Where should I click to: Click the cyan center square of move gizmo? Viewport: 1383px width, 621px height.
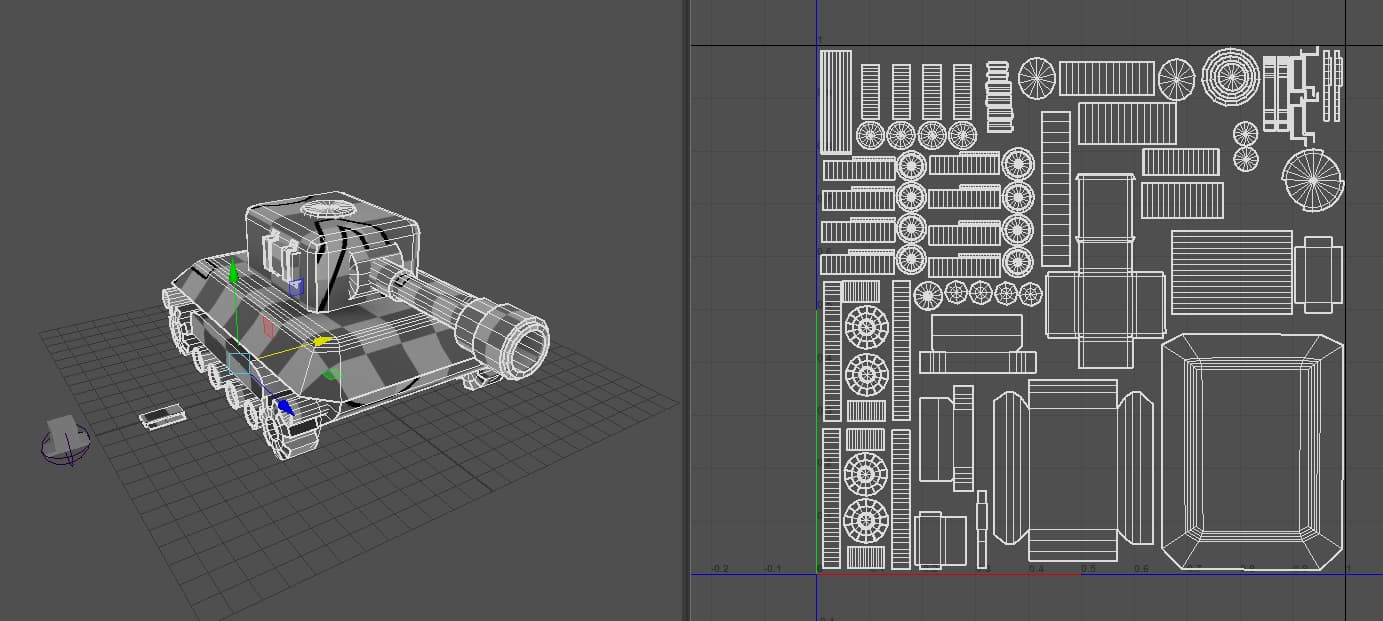point(239,363)
